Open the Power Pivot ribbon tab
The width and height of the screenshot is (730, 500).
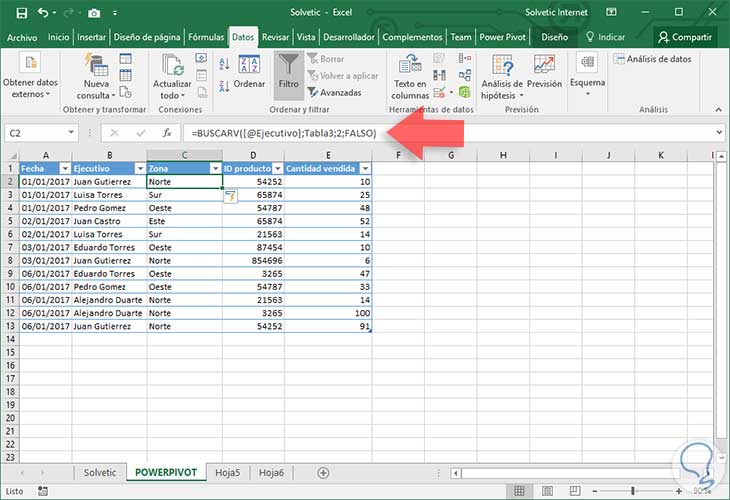point(503,37)
